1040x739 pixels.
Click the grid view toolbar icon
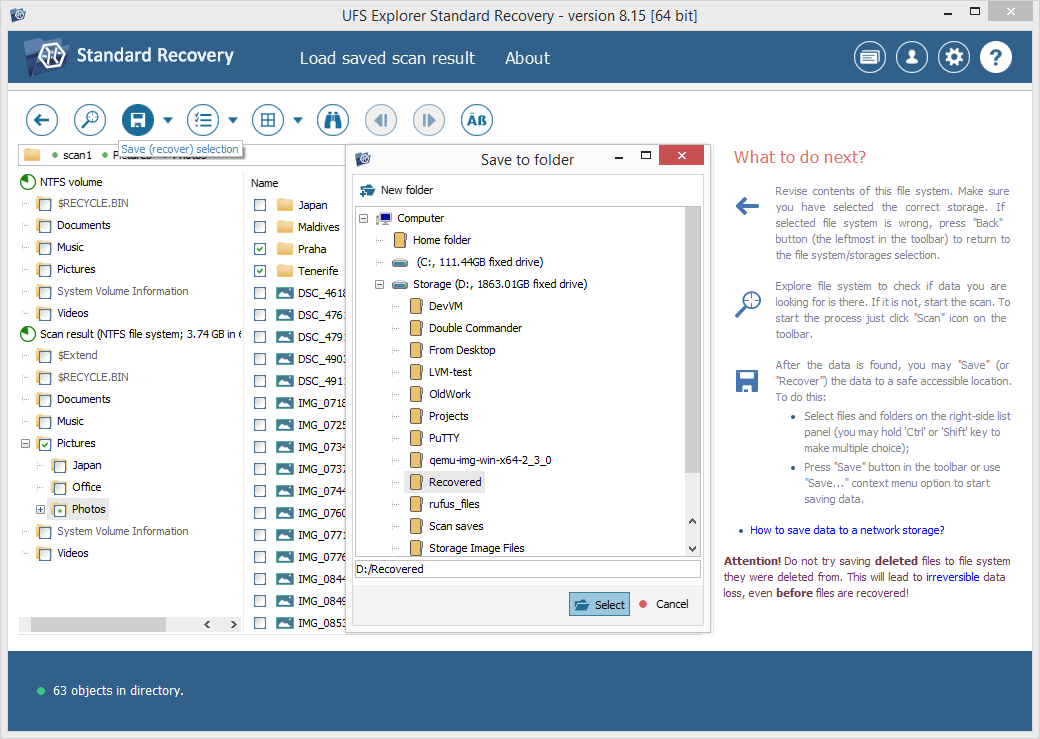[x=268, y=120]
